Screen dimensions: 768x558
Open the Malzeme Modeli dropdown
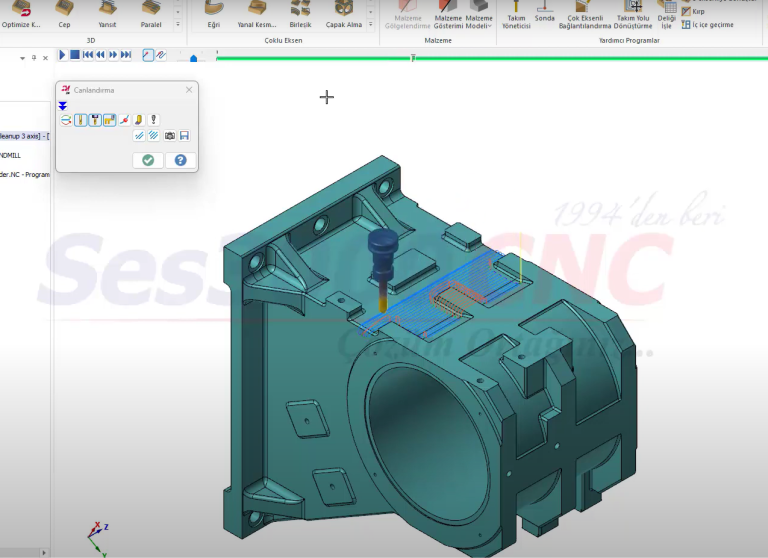point(479,16)
